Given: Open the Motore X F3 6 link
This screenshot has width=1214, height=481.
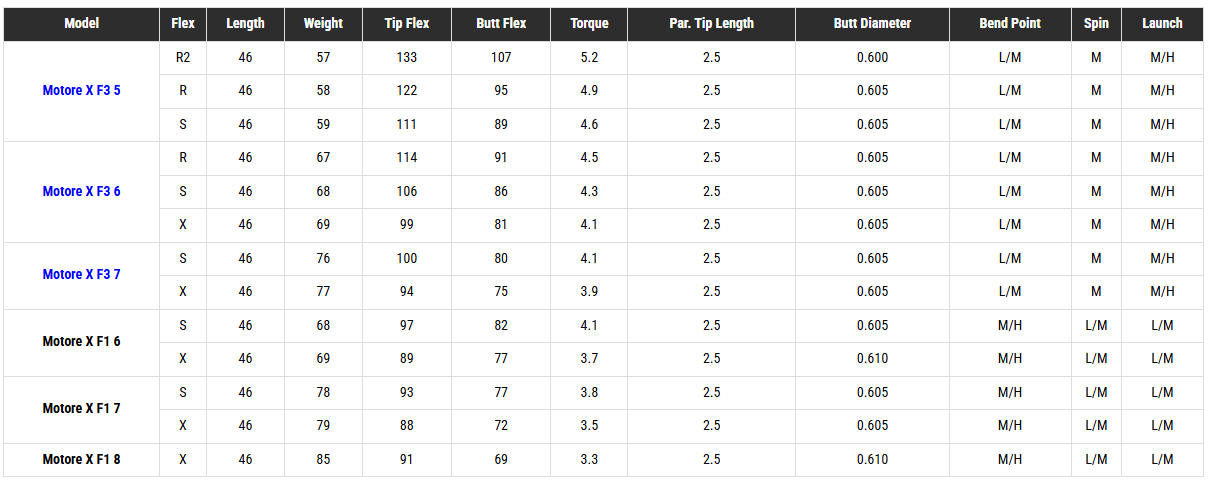Looking at the screenshot, I should 81,191.
